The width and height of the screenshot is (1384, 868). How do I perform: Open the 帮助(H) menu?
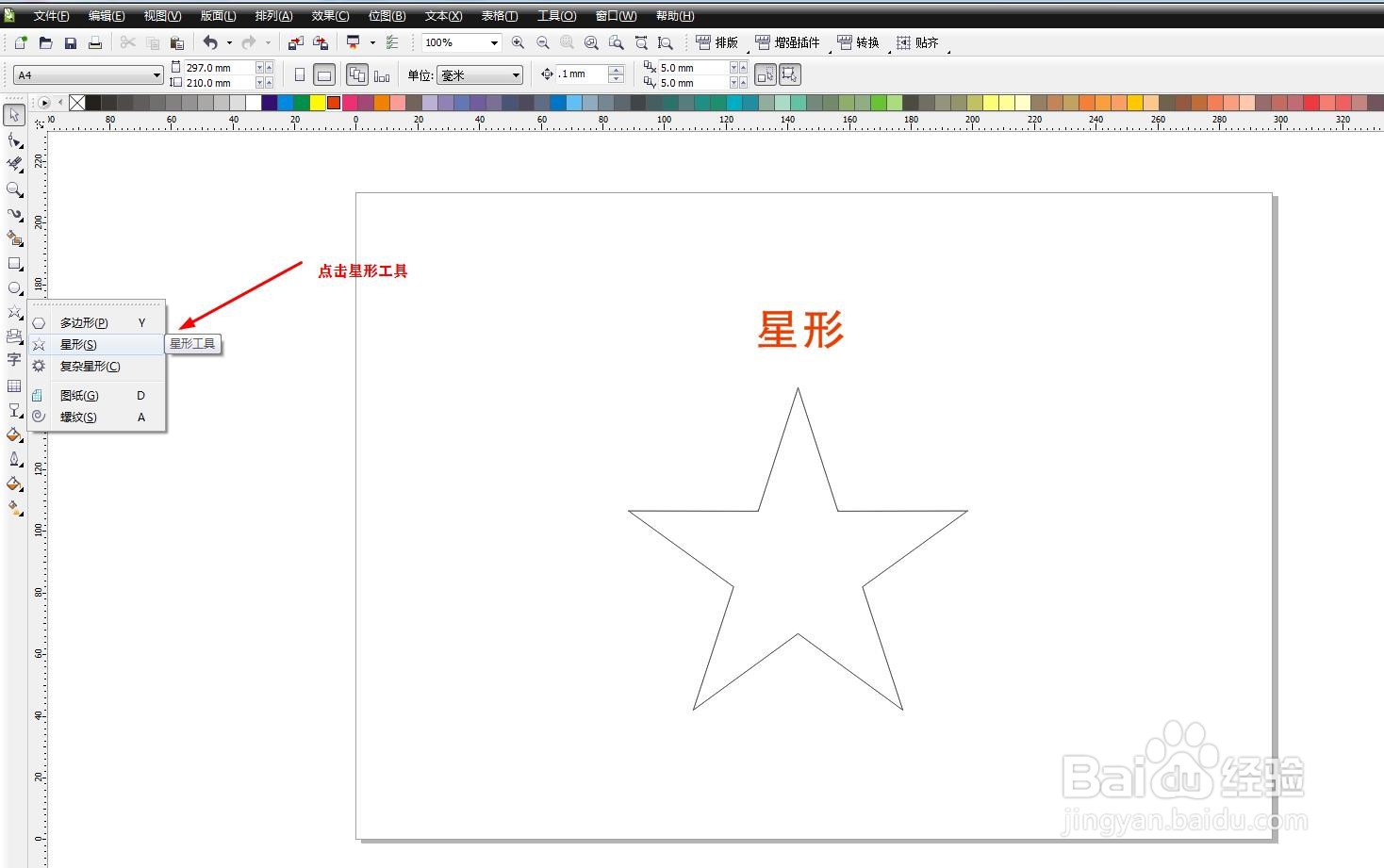675,16
